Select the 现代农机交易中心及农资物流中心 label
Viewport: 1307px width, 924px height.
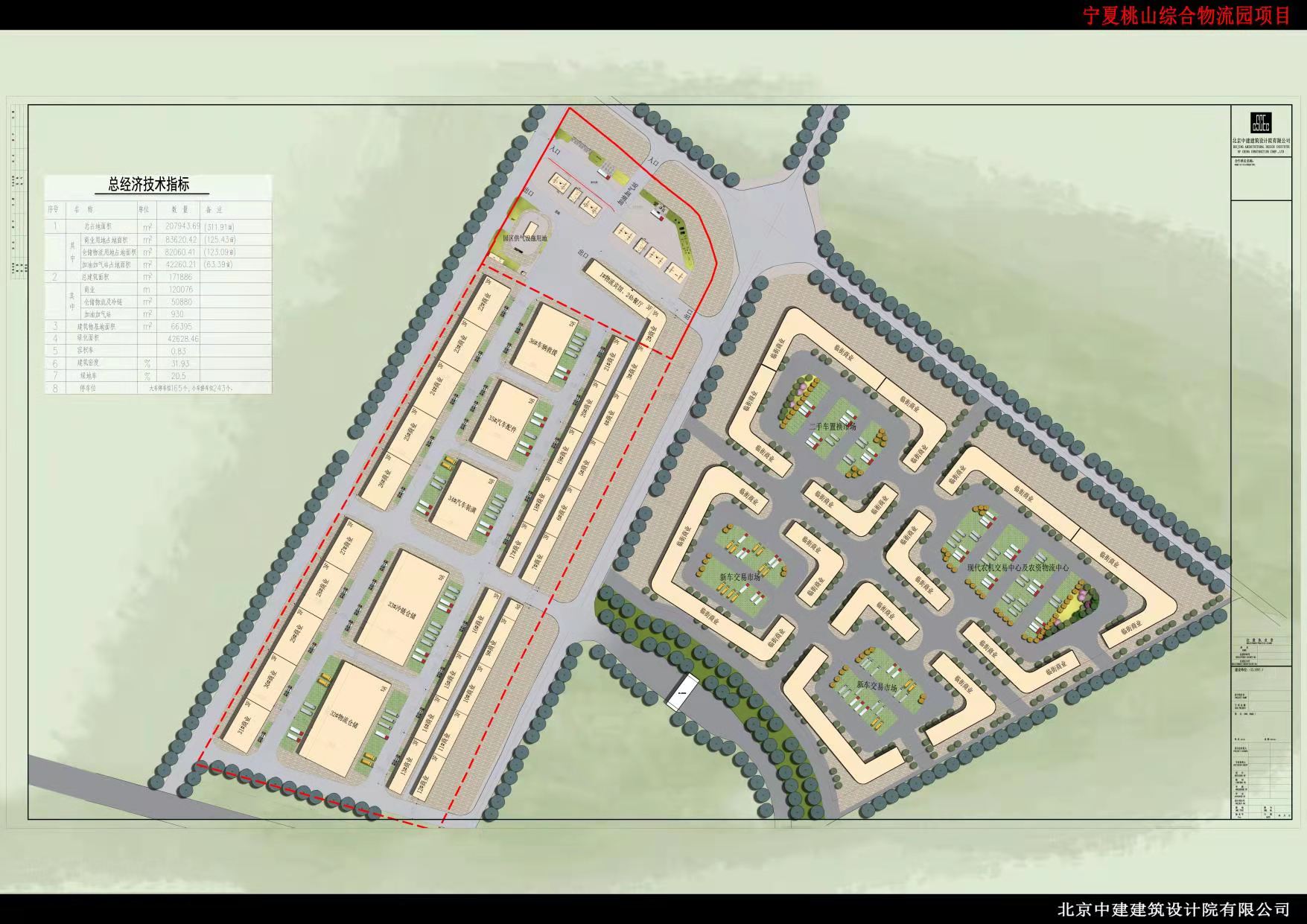click(x=1017, y=567)
